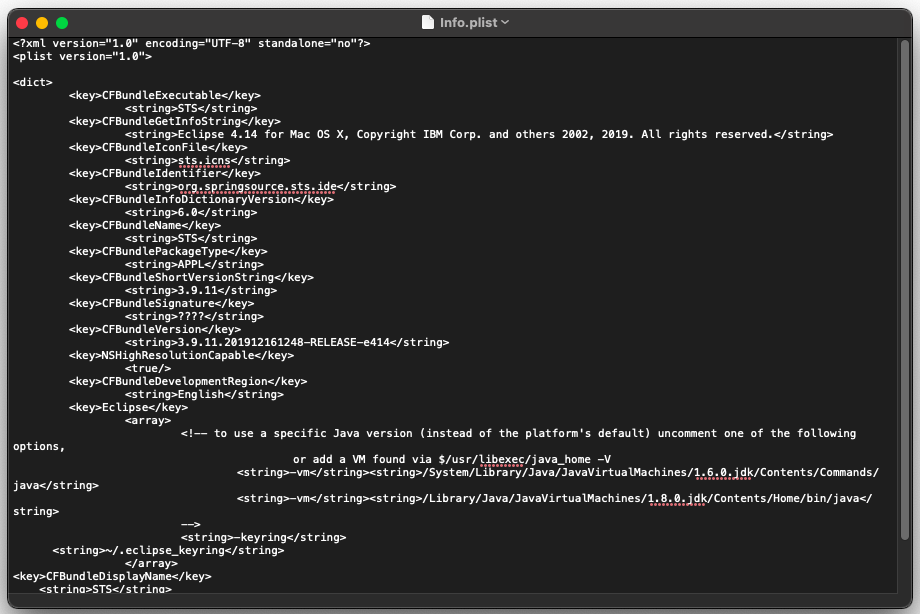
Task: Click the vertical scrollbar thumb
Action: pyautogui.click(x=904, y=289)
